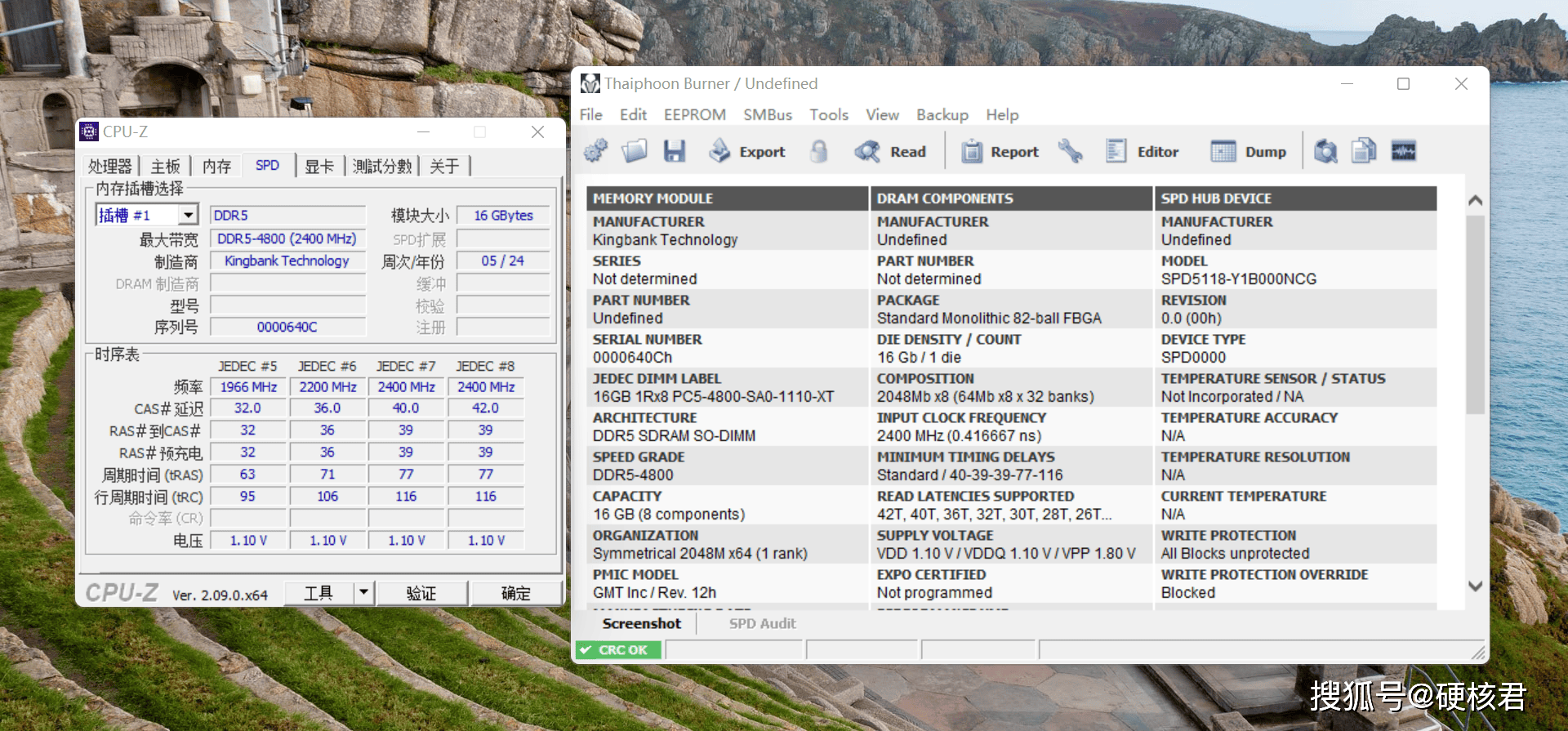Click the Export toolbar button
This screenshot has height=731, width=1568.
[747, 151]
